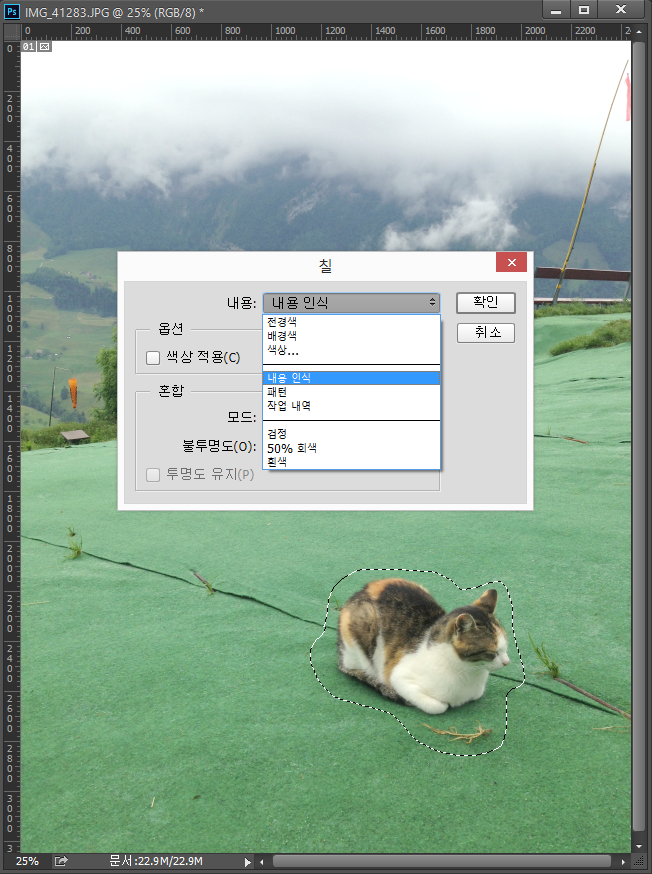Choose 전경색 from the content list
This screenshot has height=874, width=652.
351,322
